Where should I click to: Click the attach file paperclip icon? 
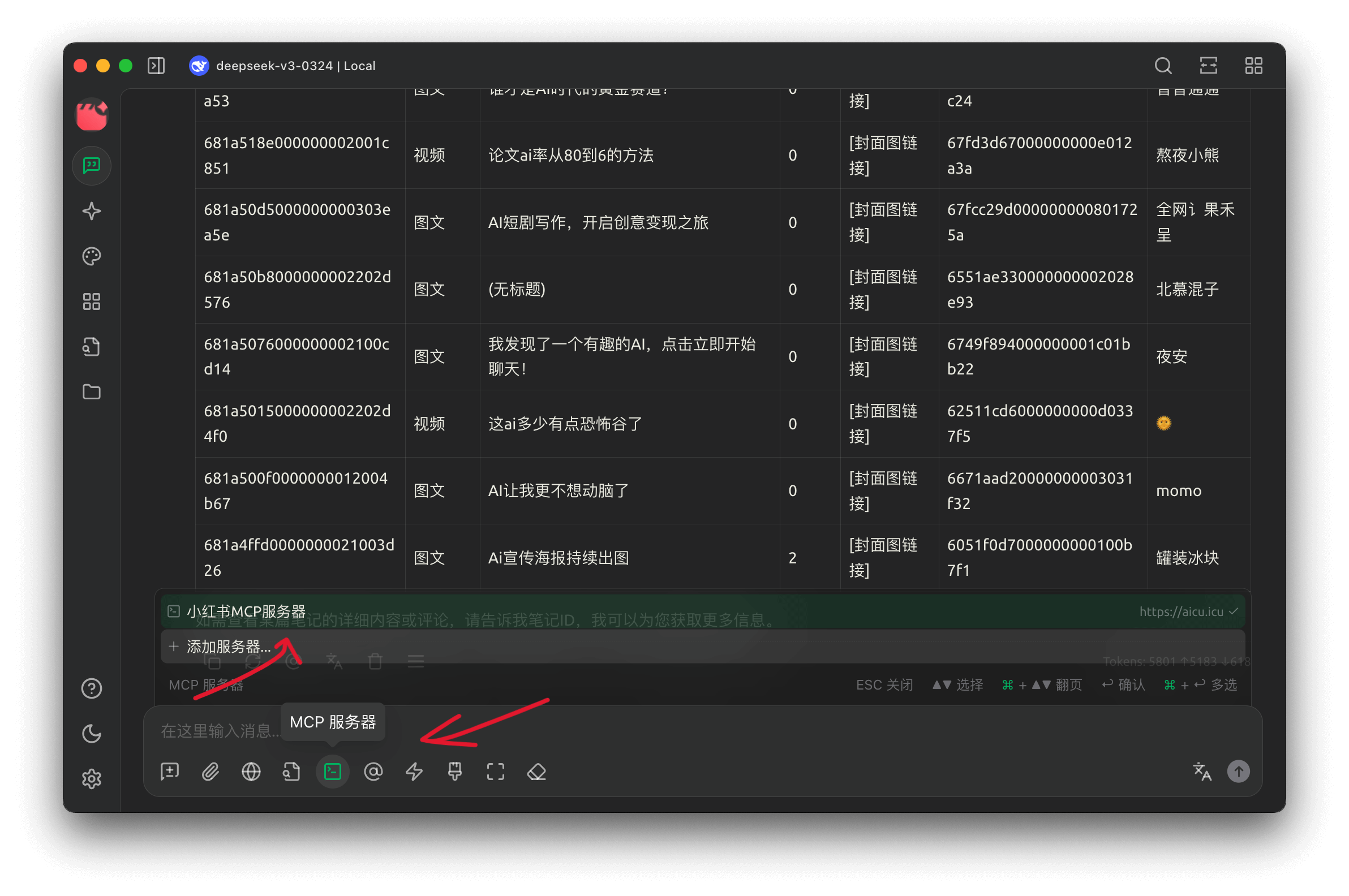(210, 772)
